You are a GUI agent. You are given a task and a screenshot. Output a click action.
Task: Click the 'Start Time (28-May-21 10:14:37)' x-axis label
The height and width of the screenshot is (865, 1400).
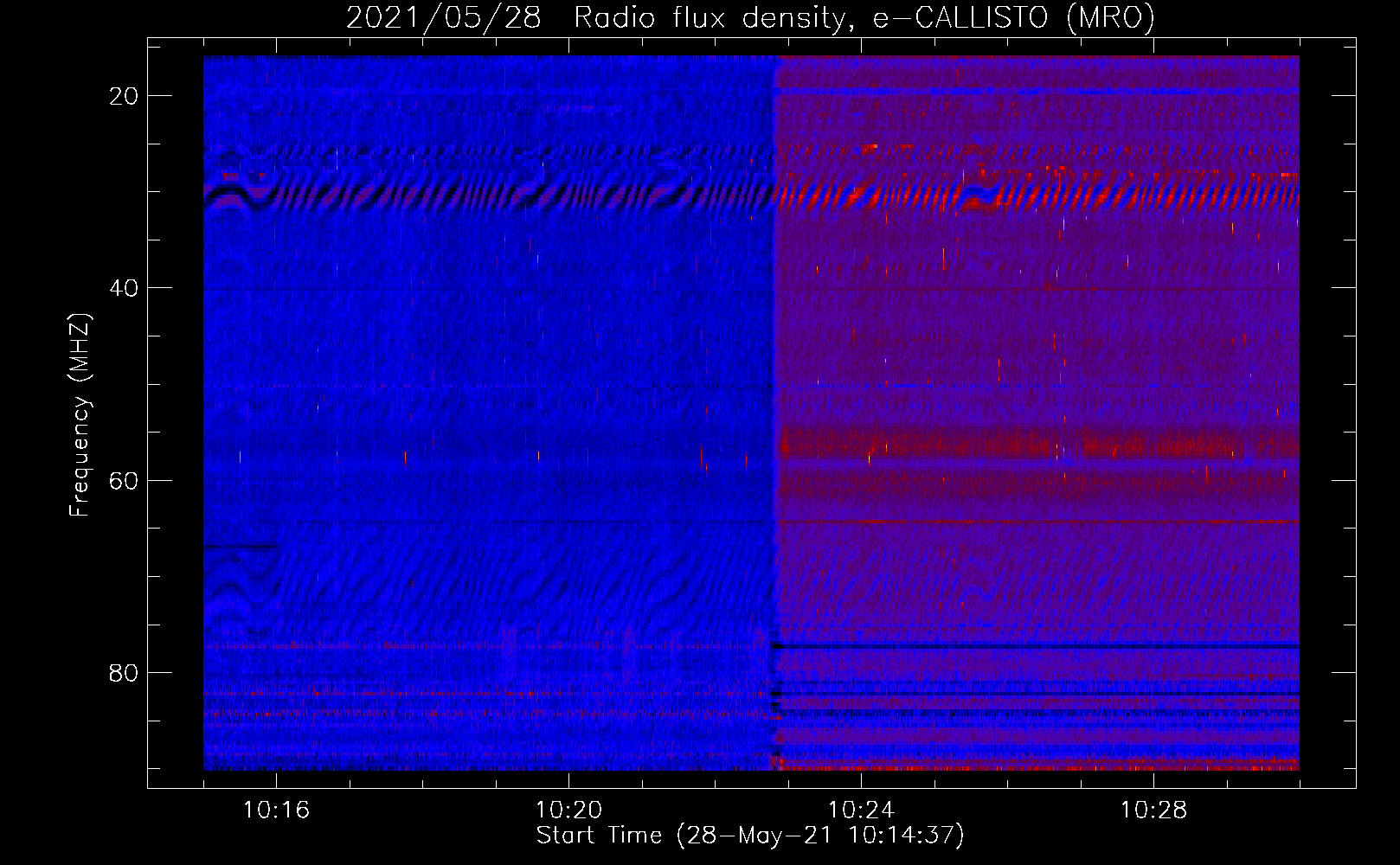tap(750, 836)
